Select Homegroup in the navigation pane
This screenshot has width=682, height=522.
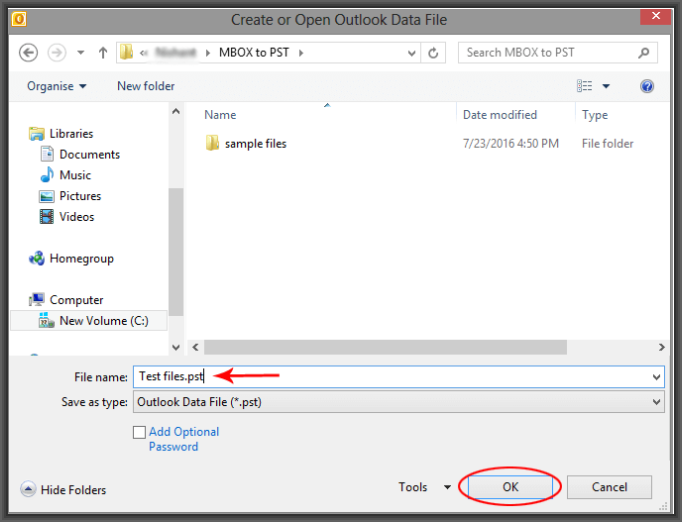pos(81,258)
